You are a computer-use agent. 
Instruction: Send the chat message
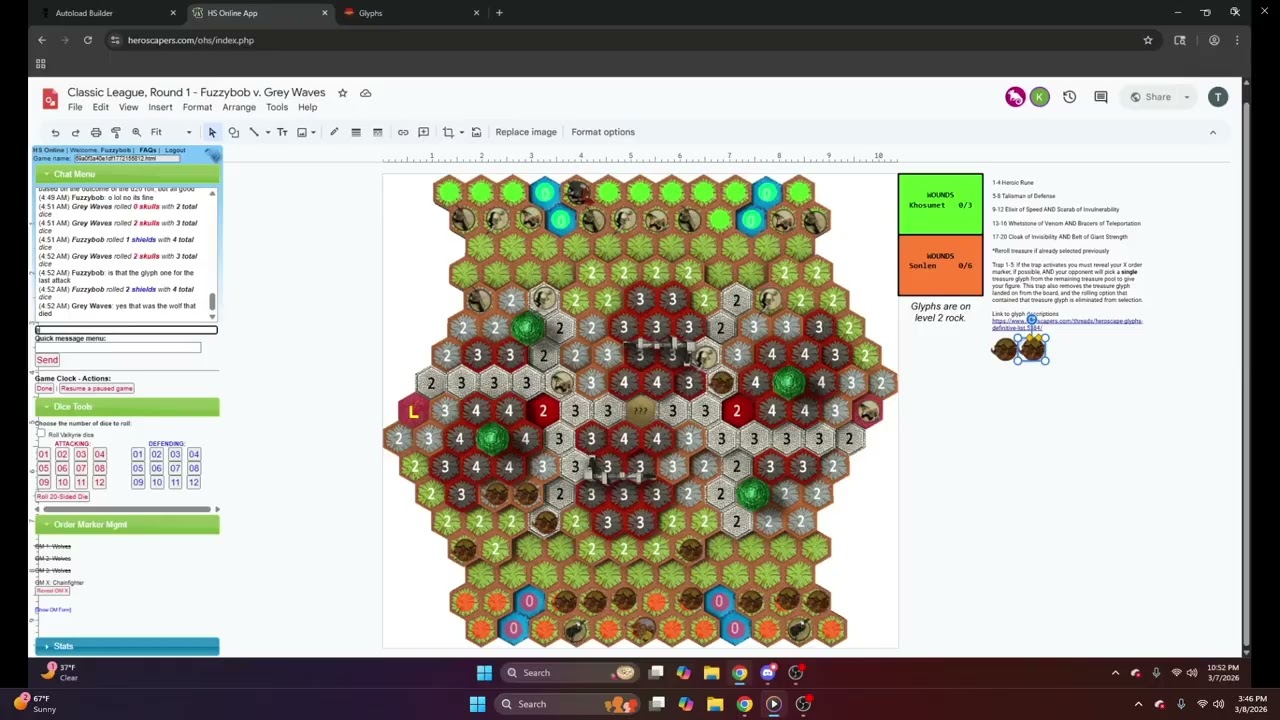47,360
